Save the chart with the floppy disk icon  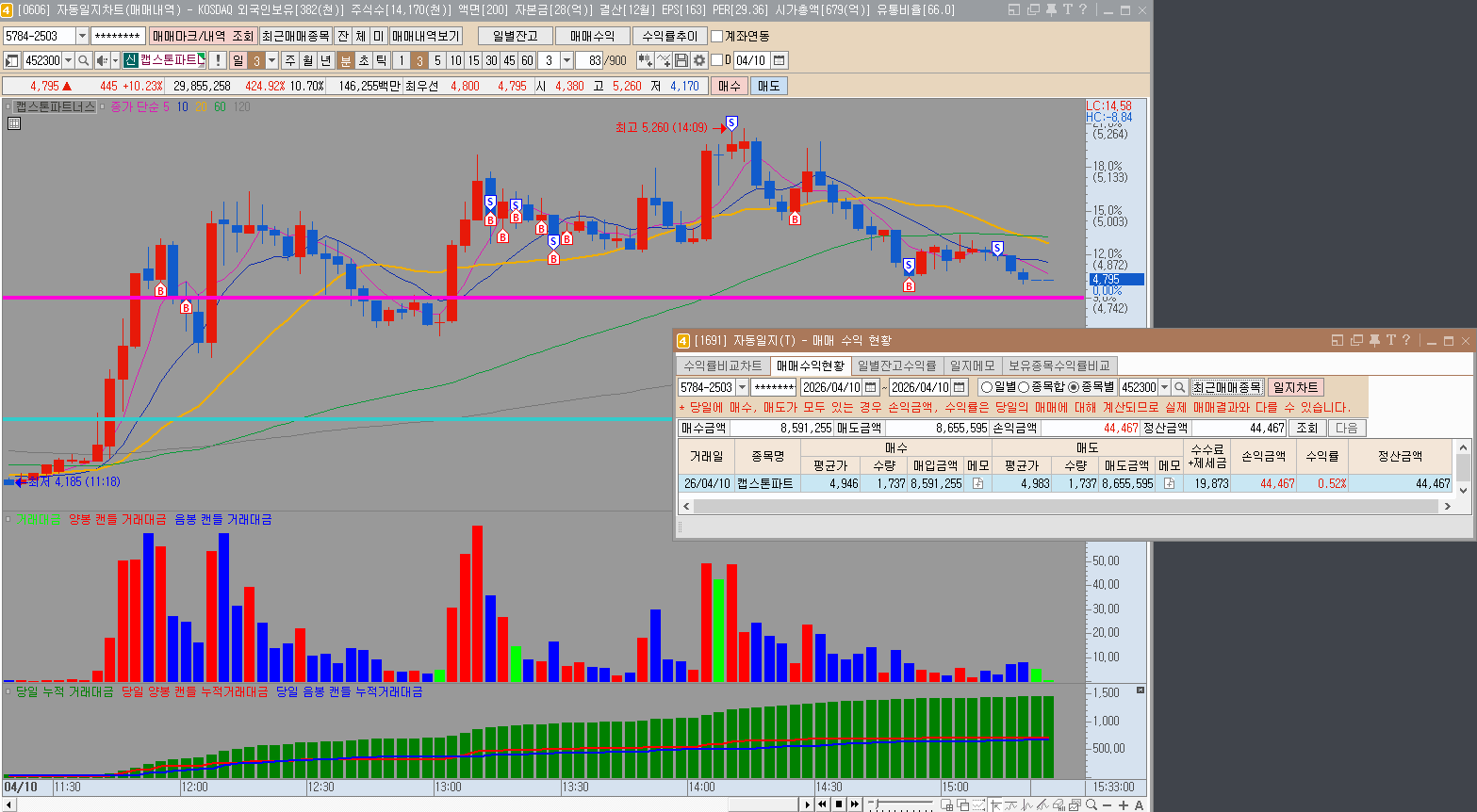681,60
